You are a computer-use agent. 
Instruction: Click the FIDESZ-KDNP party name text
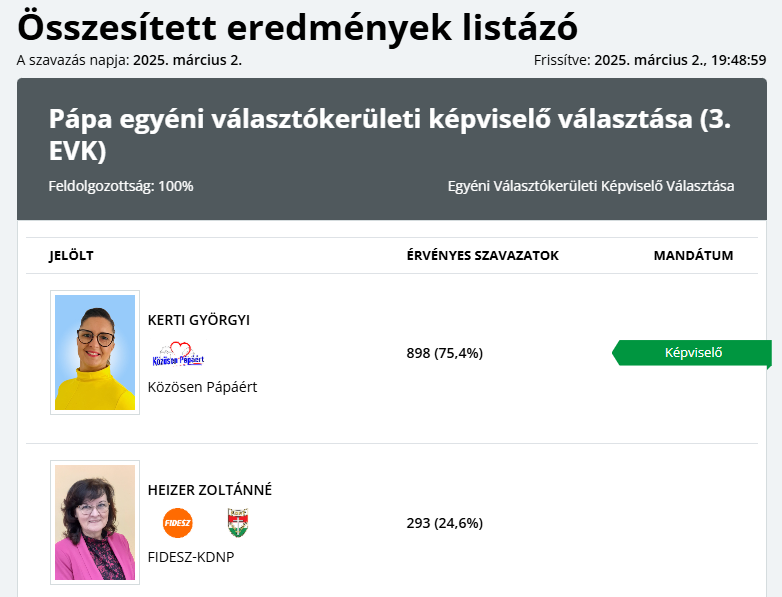tap(190, 557)
